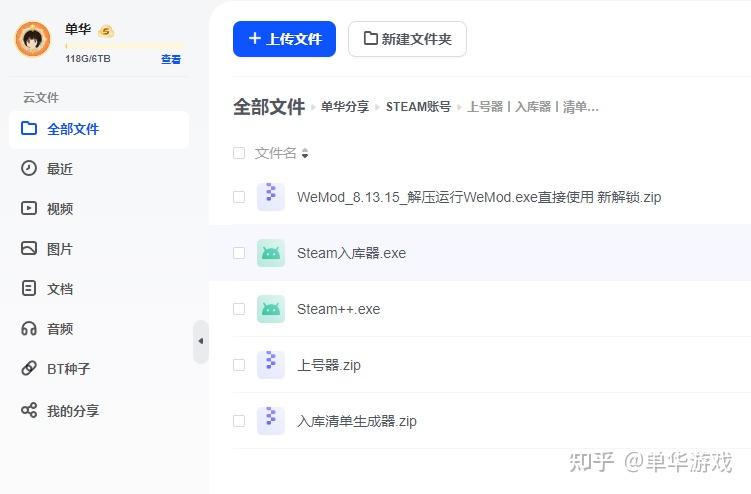Check the 入库清单生成器.zip checkbox
This screenshot has width=751, height=494.
coord(239,421)
